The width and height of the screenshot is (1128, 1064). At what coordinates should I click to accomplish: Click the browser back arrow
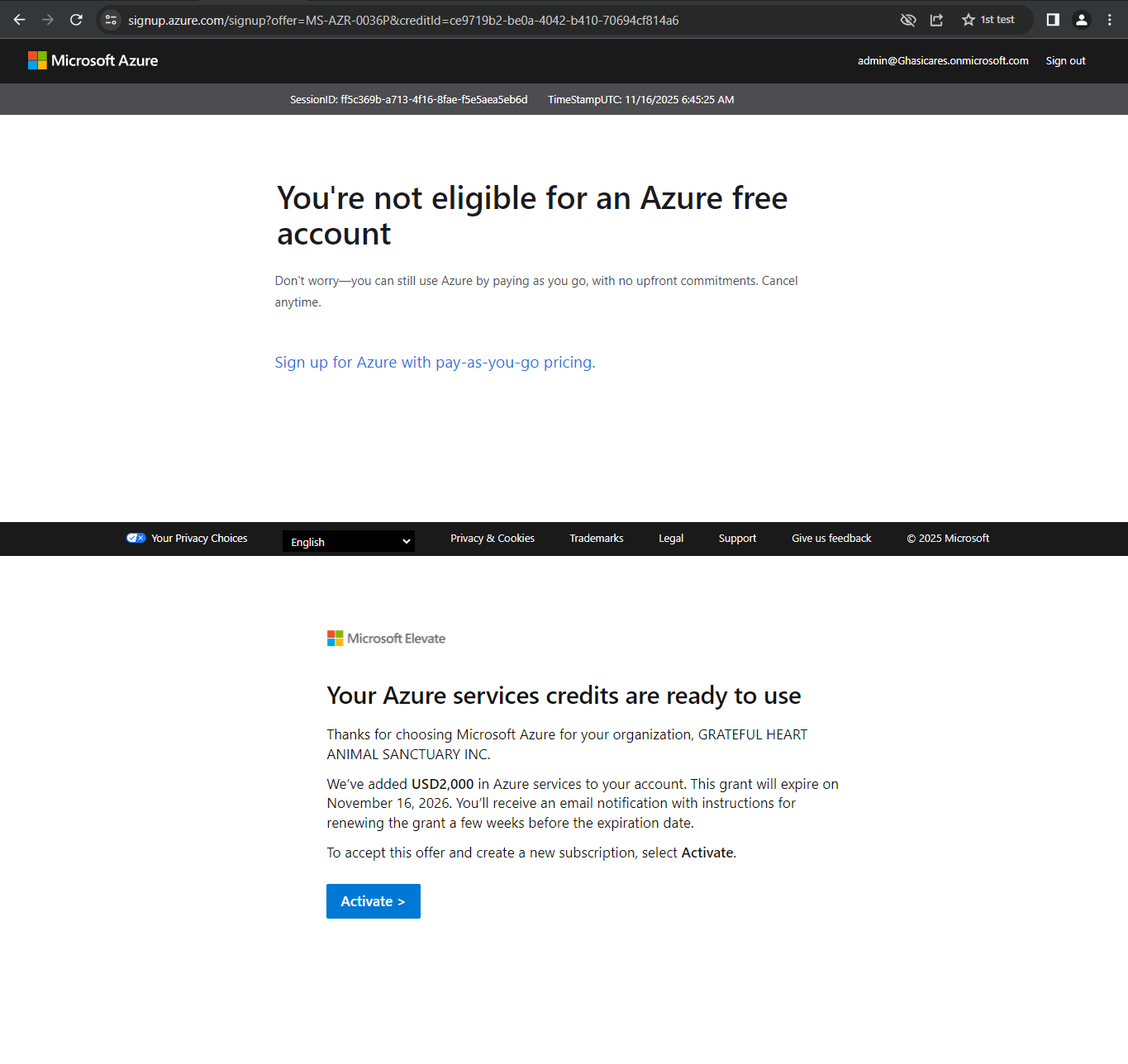18,19
